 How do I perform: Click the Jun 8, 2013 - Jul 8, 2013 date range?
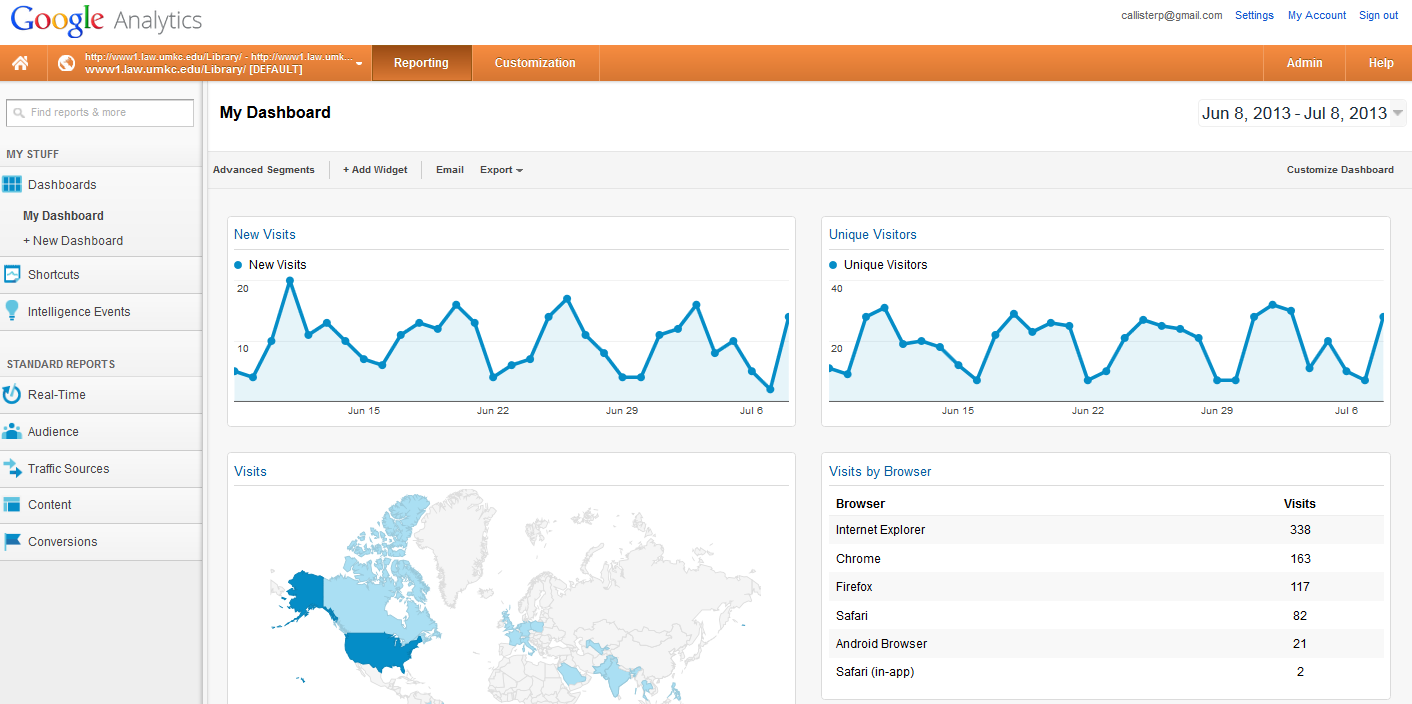[x=1294, y=113]
